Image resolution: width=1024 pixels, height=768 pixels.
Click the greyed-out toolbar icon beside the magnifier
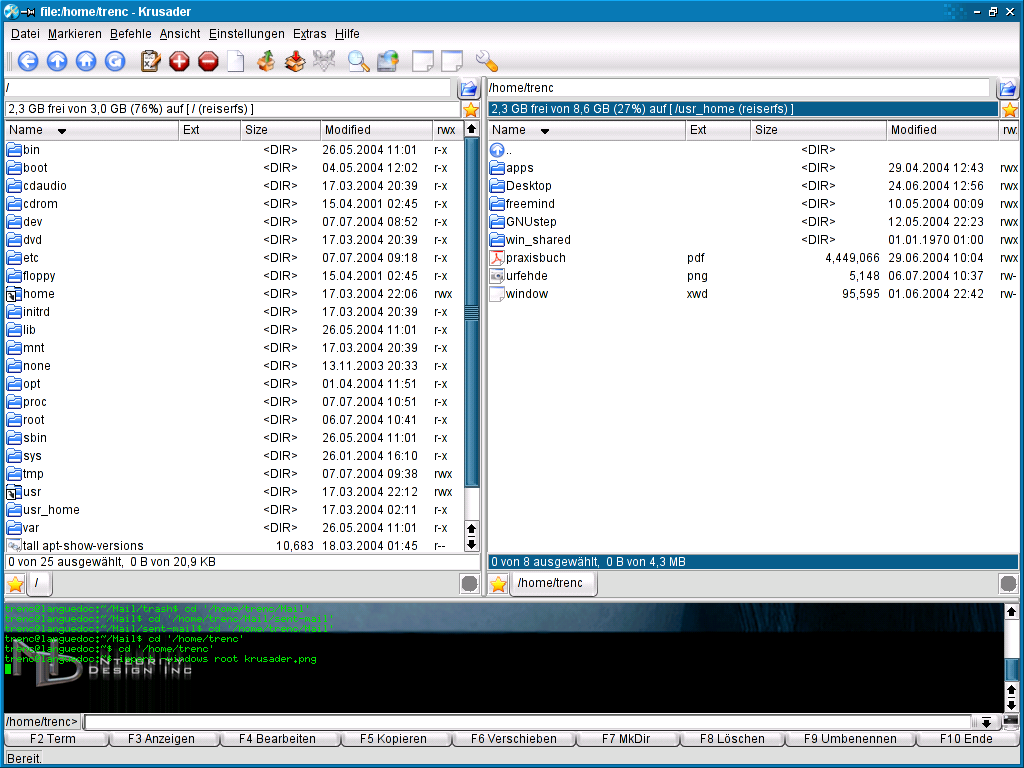pos(324,61)
